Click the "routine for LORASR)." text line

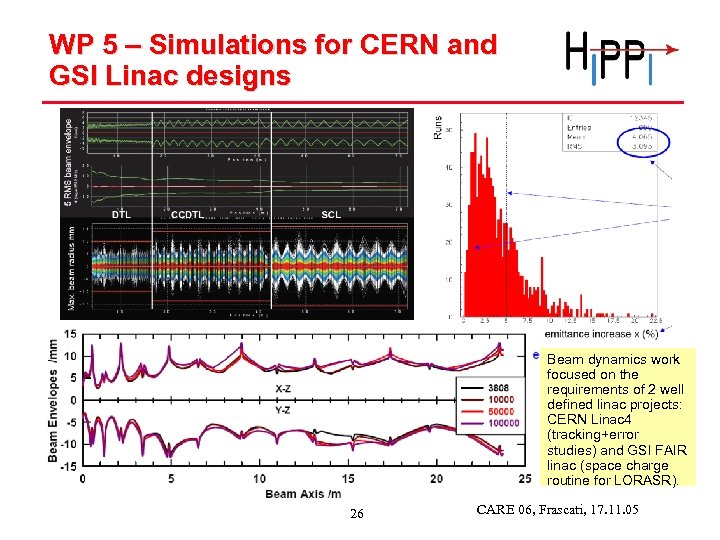tap(613, 480)
